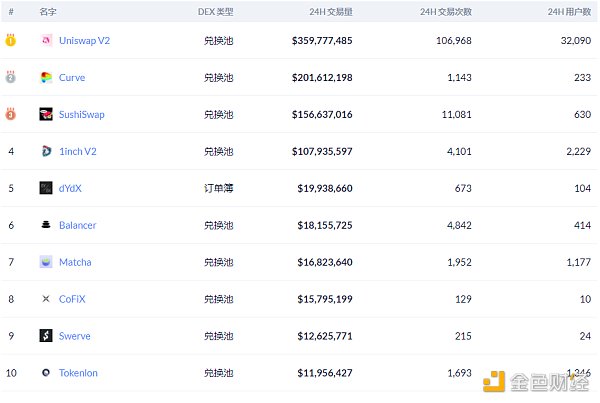Select the volume $359,777,485
The image size is (600, 403).
pyautogui.click(x=322, y=41)
